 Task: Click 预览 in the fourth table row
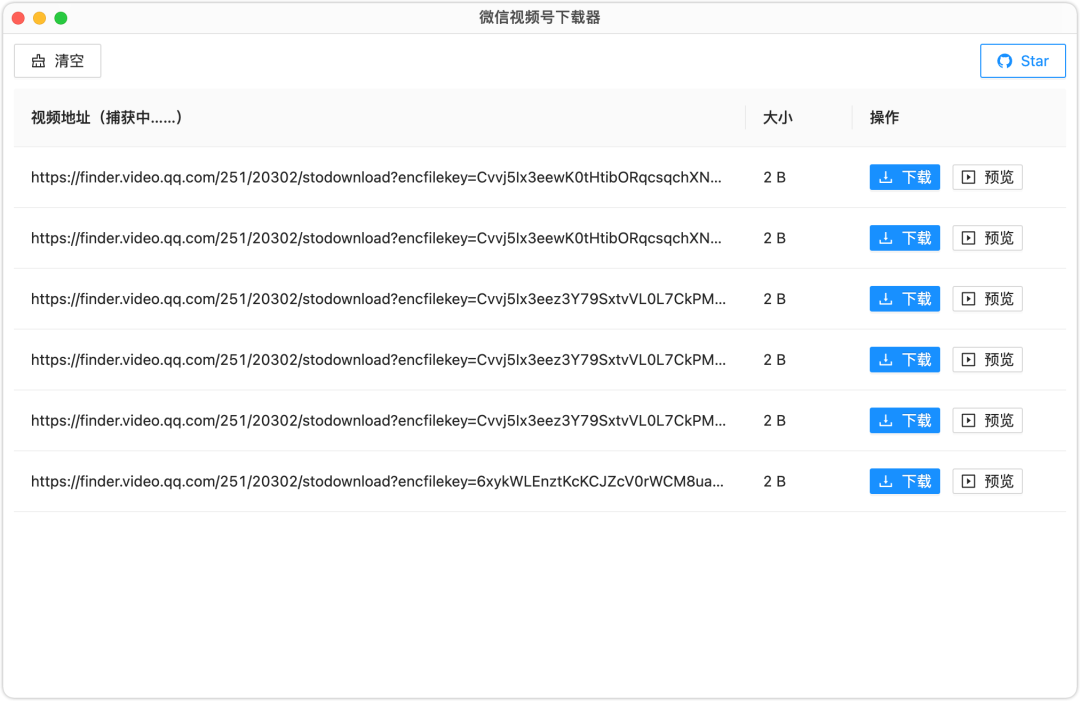click(x=987, y=359)
